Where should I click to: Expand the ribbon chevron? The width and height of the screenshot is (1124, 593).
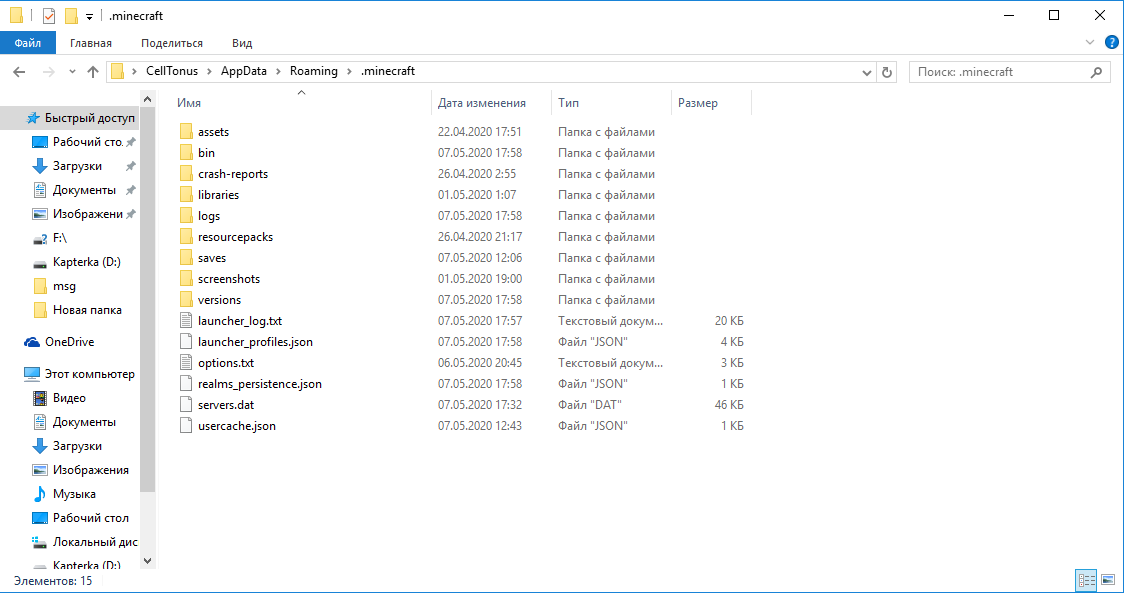click(1090, 42)
